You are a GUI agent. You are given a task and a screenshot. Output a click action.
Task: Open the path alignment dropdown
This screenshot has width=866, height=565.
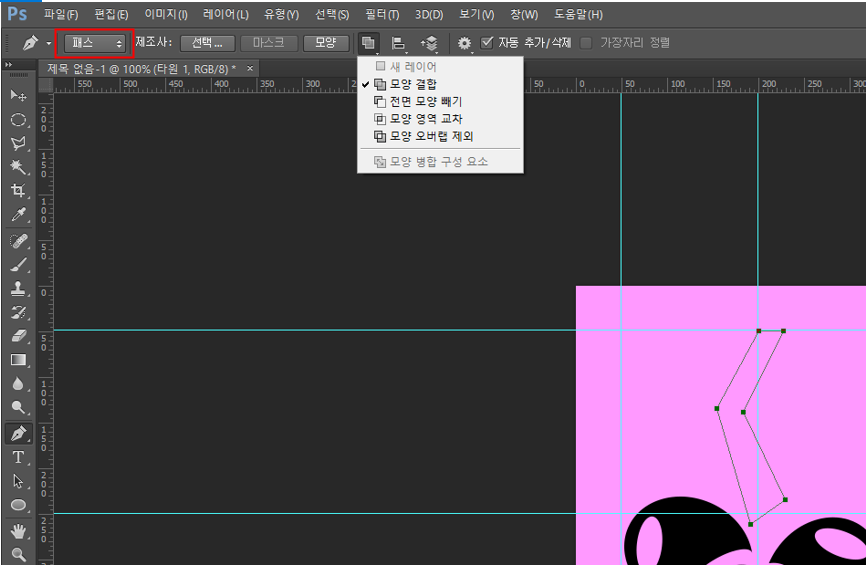[x=399, y=43]
